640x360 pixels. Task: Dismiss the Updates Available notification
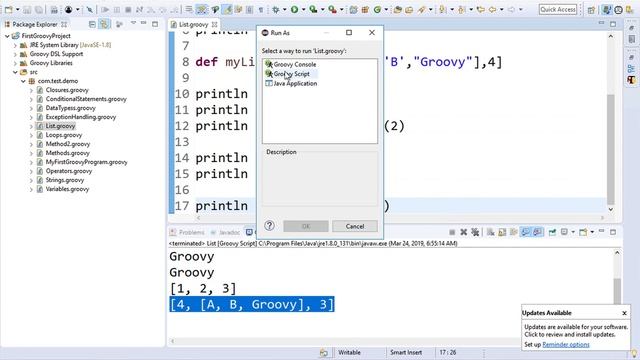pos(624,313)
